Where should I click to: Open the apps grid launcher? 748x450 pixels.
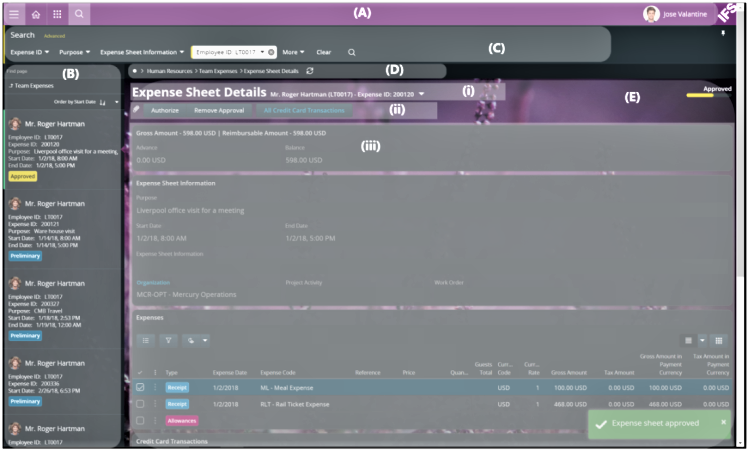57,15
